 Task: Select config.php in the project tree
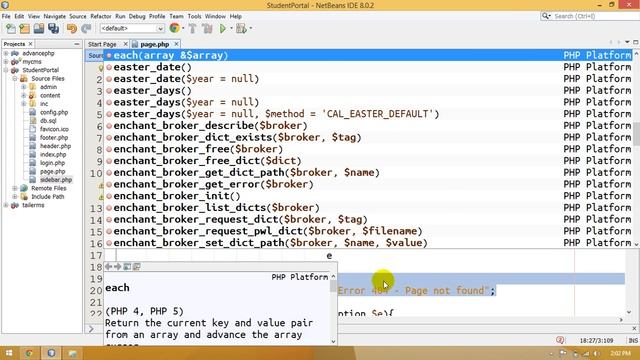[x=54, y=112]
